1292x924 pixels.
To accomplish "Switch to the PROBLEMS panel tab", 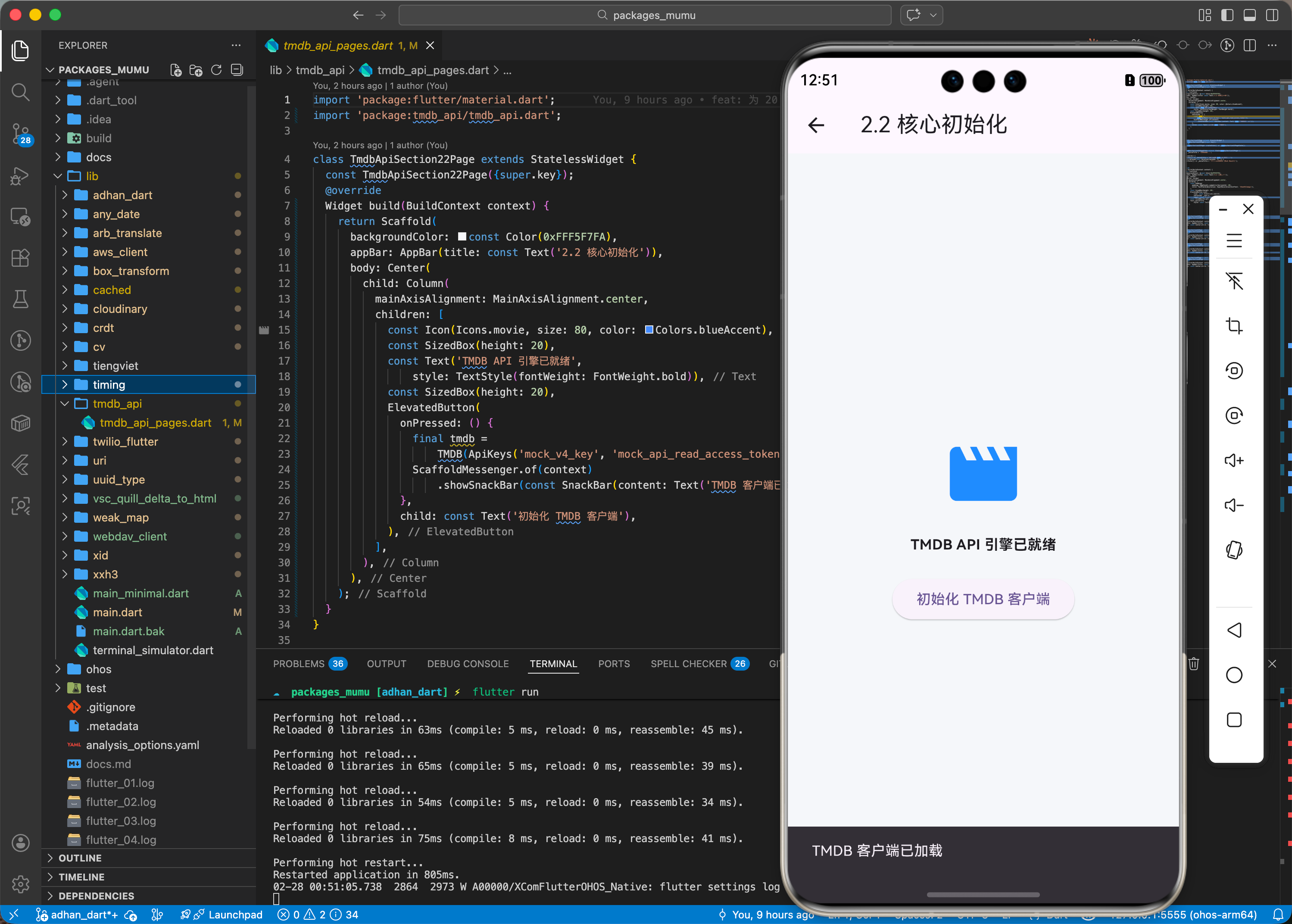I will tap(299, 663).
